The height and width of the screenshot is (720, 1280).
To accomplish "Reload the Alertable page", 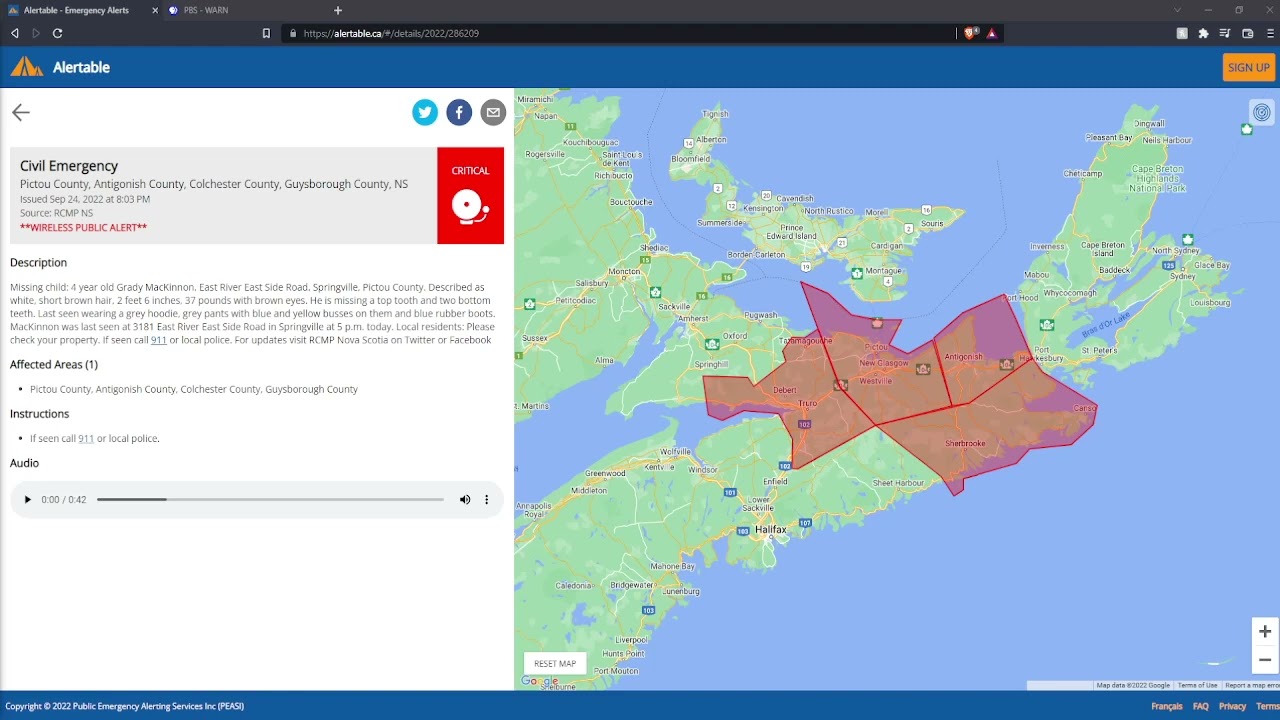I will (58, 33).
